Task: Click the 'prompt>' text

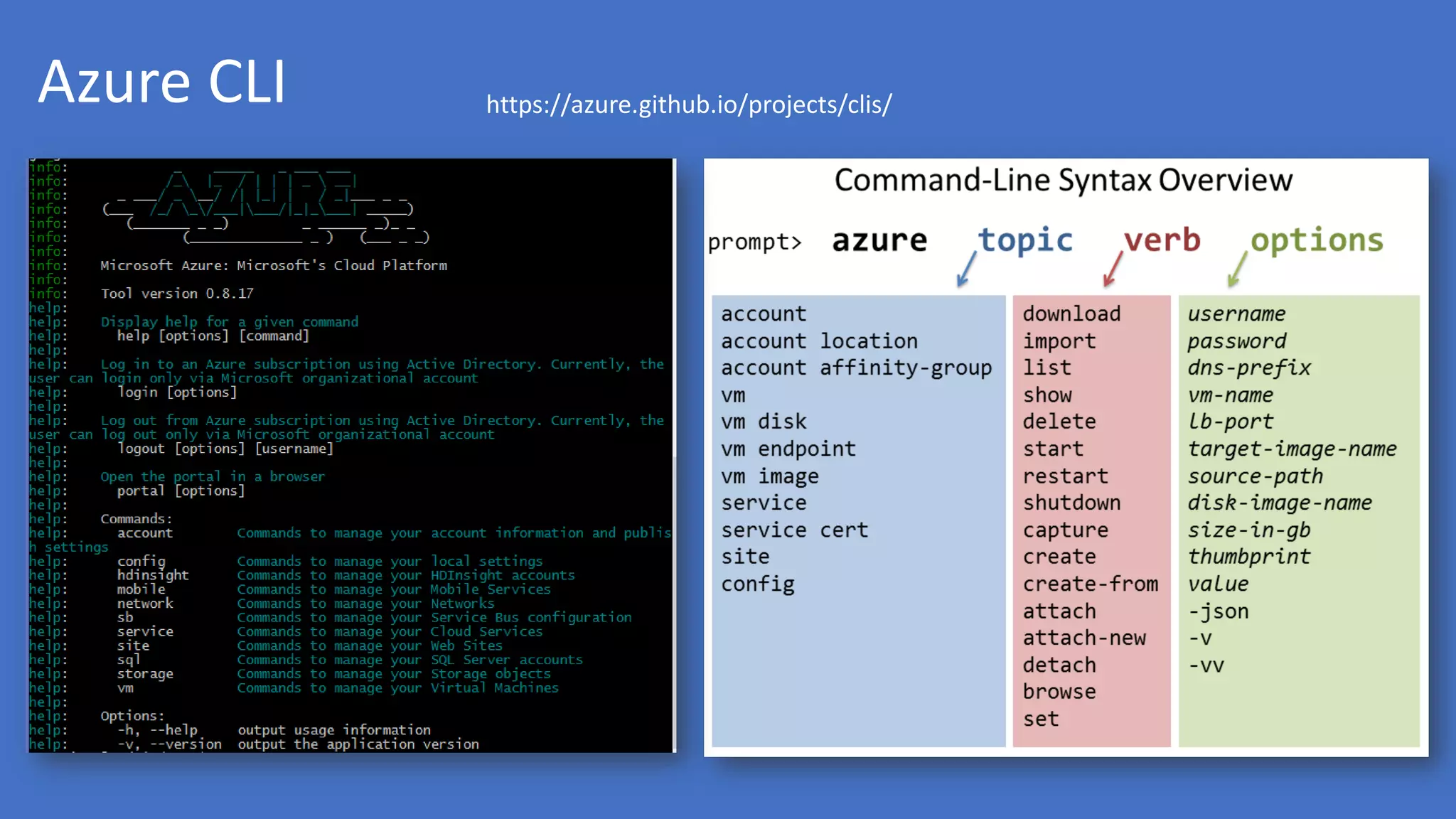Action: 754,242
